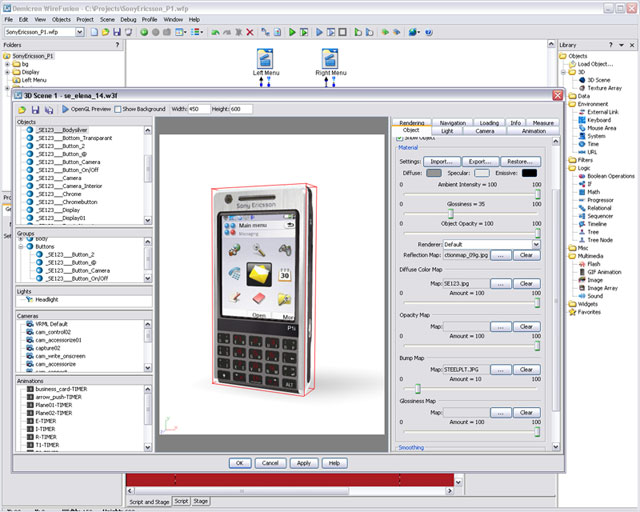Image resolution: width=640 pixels, height=512 pixels.
Task: Click the OpenGL Preview icon
Action: pos(66,109)
